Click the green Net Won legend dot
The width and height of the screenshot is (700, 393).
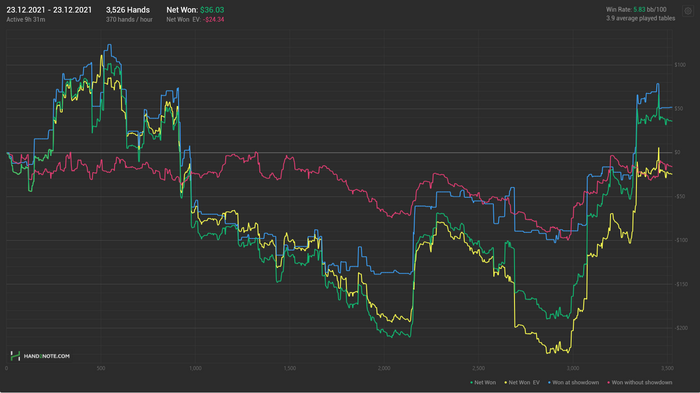471,383
